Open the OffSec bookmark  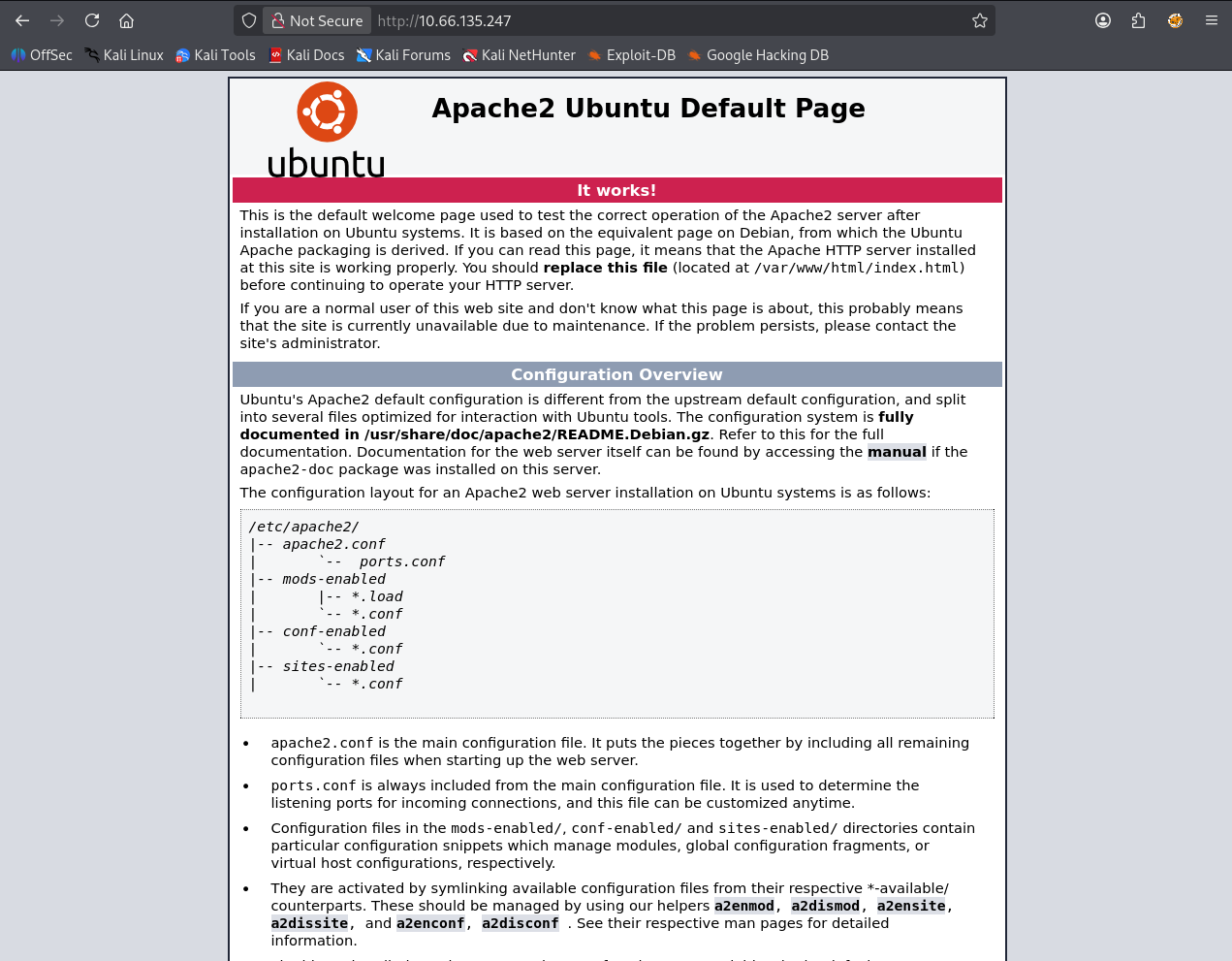coord(42,55)
